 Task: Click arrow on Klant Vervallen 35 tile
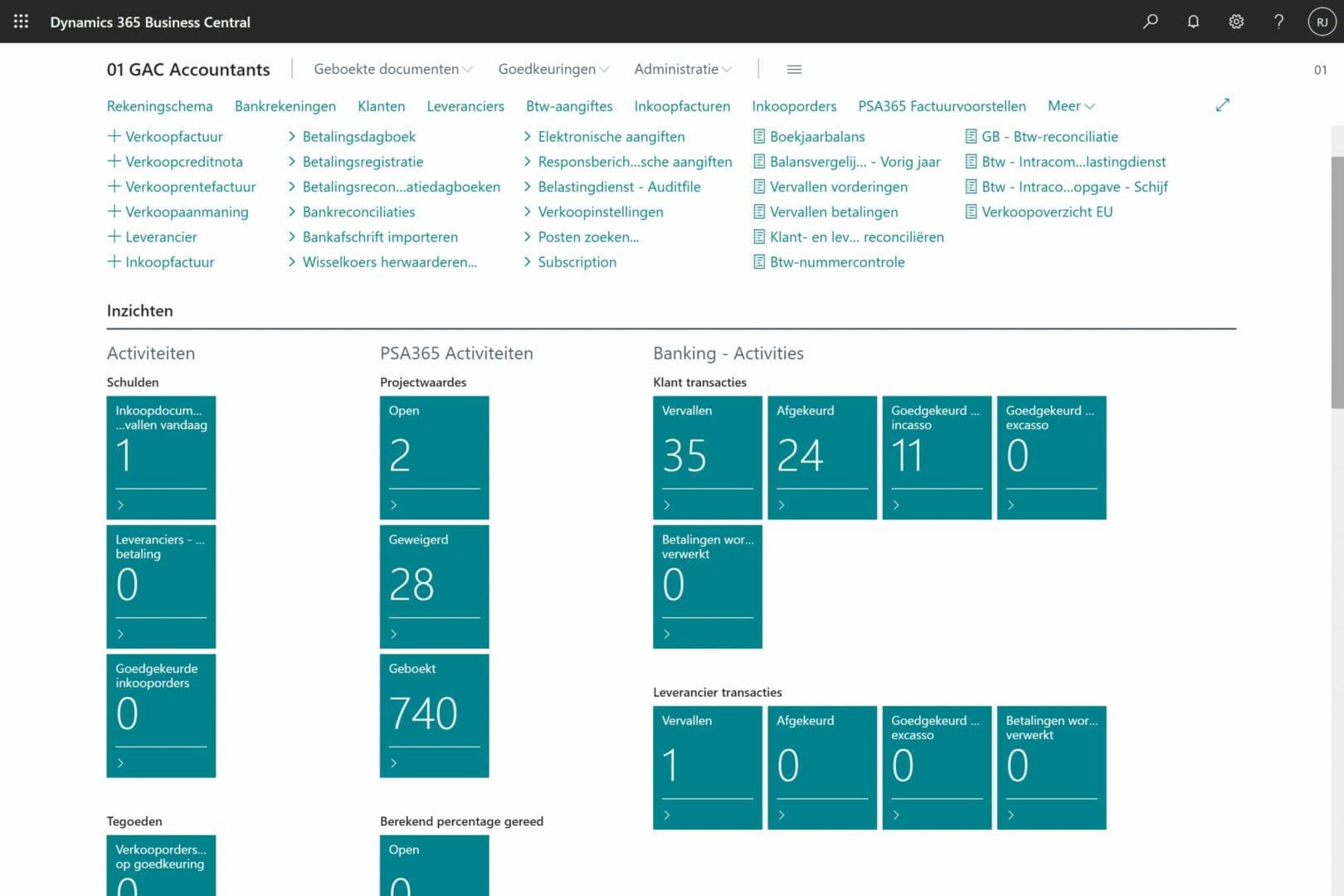(x=666, y=504)
